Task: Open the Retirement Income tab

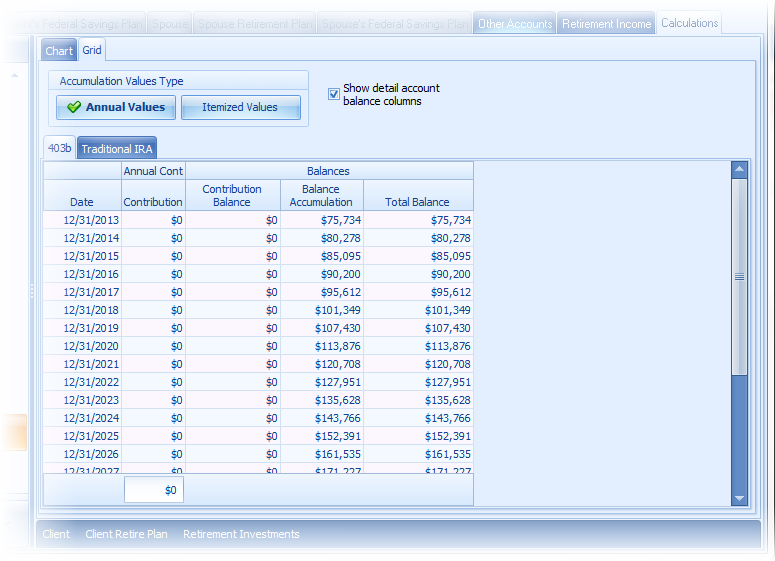Action: tap(606, 24)
